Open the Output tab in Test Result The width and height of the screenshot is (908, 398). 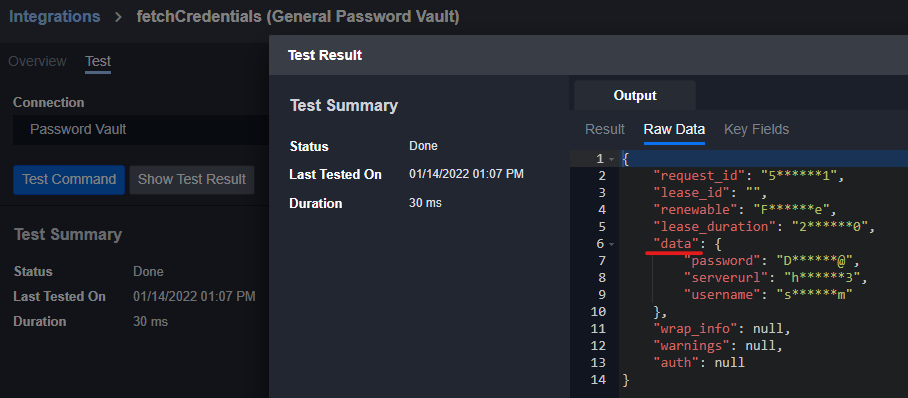[635, 96]
